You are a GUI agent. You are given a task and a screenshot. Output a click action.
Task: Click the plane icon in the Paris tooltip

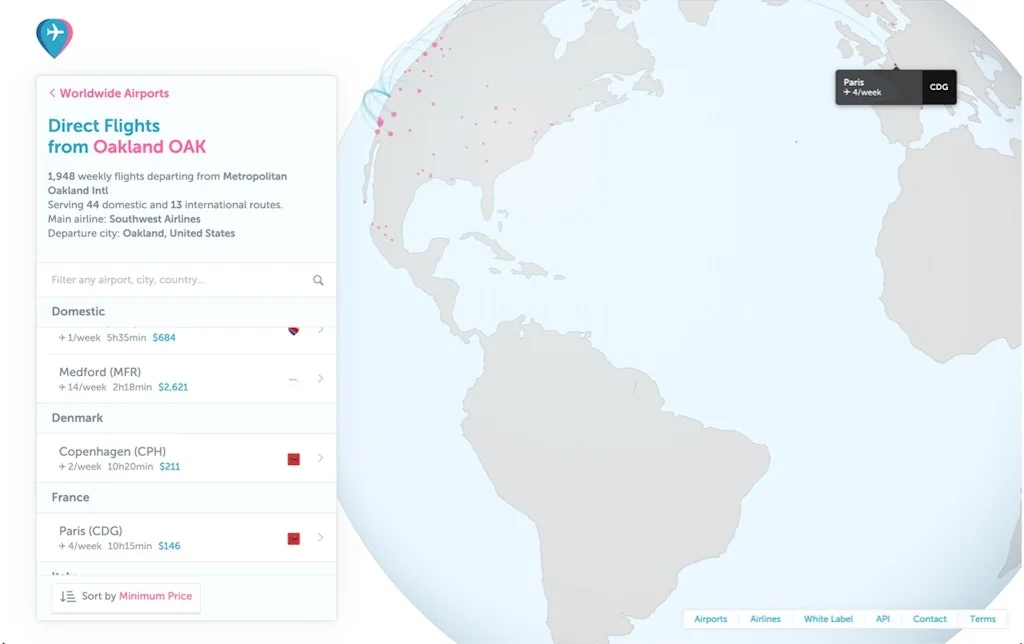pos(845,93)
